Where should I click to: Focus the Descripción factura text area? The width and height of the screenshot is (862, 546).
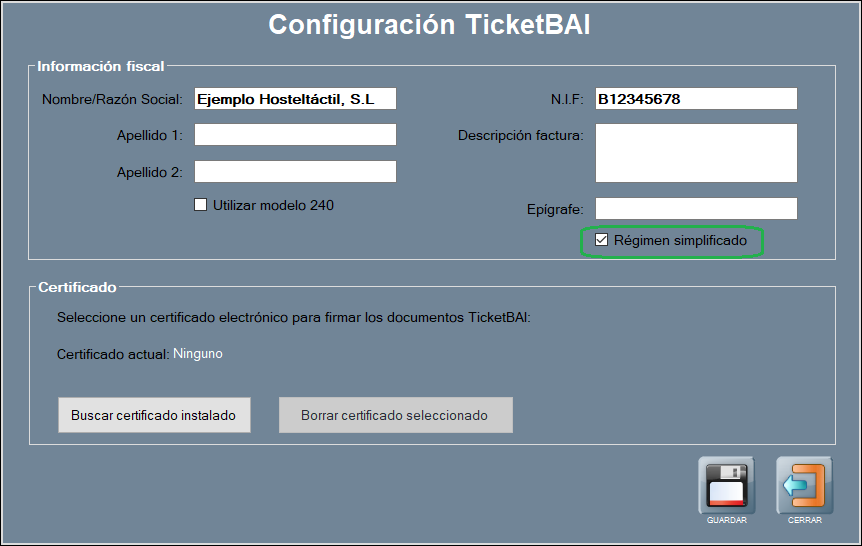click(x=696, y=153)
